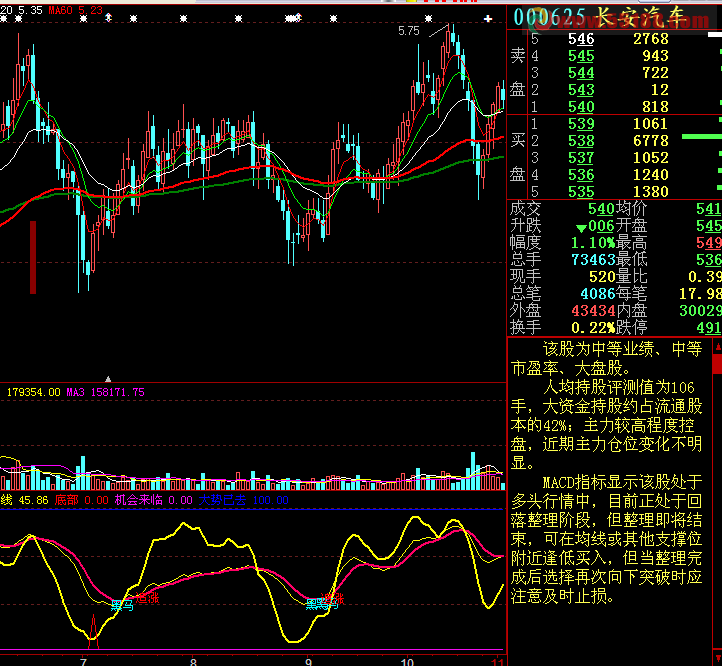
Task: Click the buy 2 volume 6778
Action: (651, 141)
